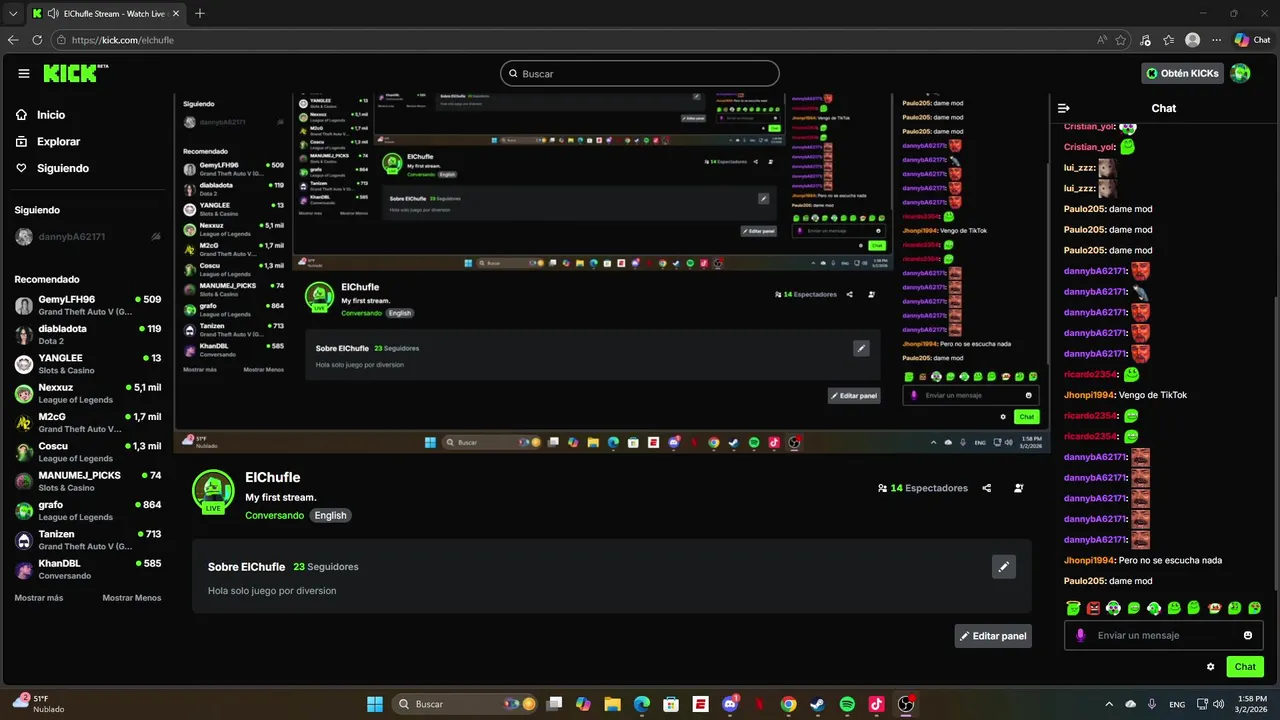
Task: Open Nexxuz recommended channel
Action: [88, 393]
